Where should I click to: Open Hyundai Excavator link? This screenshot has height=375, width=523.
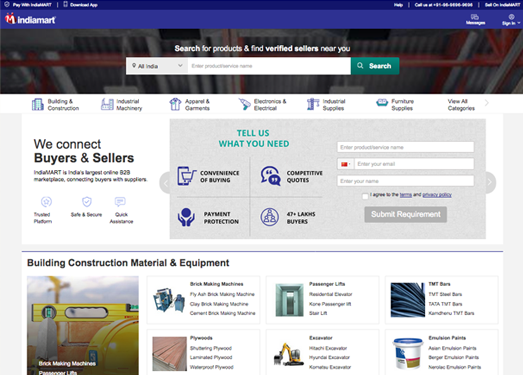(x=329, y=357)
